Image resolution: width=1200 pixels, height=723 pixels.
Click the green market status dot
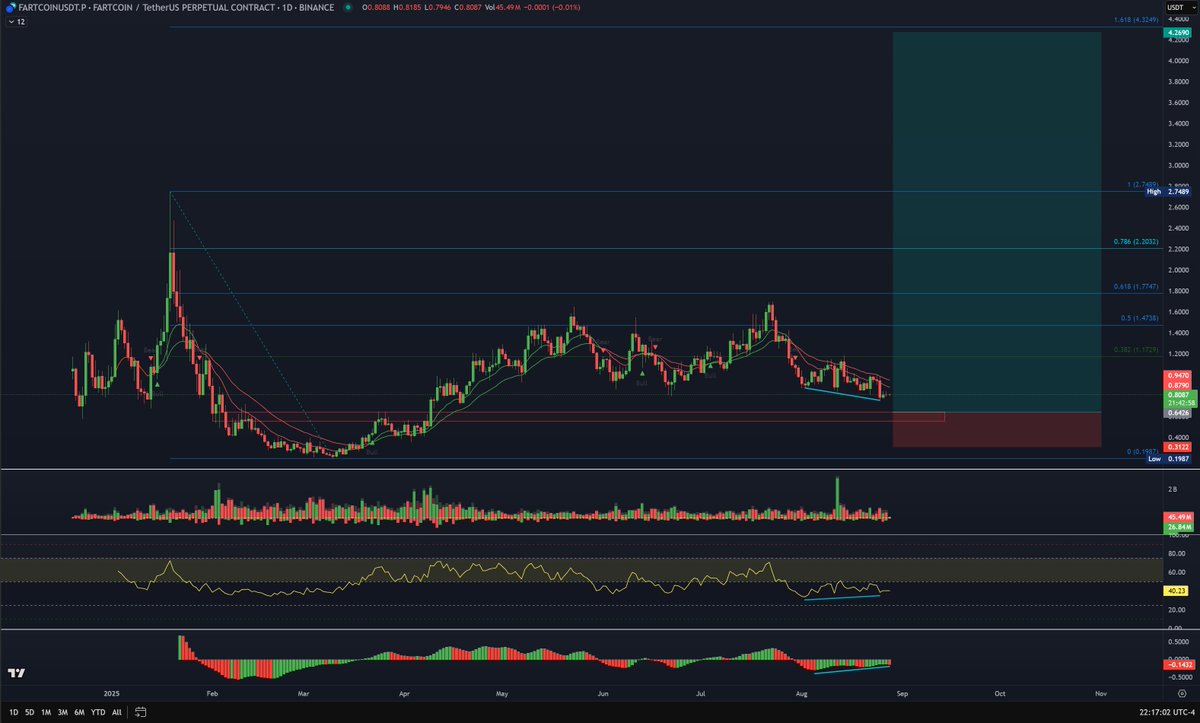347,7
